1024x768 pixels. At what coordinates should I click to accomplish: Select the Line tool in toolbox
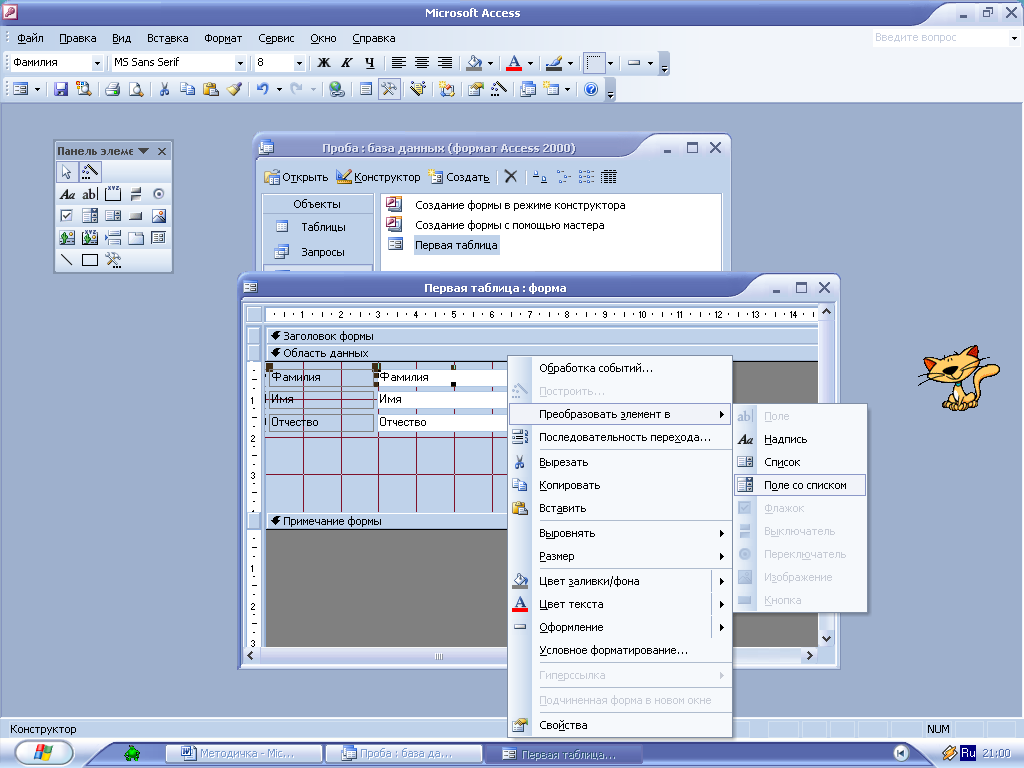pos(67,260)
